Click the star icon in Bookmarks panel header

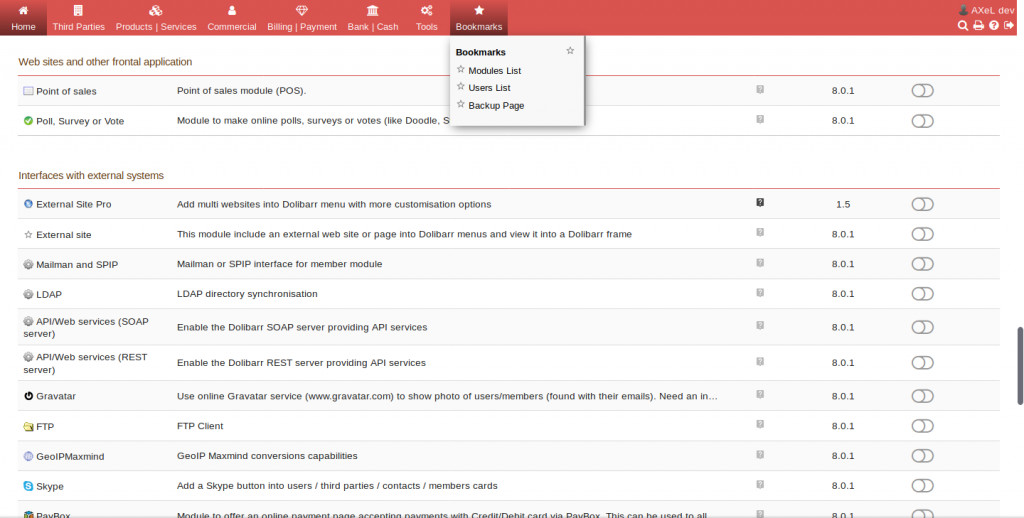[570, 50]
